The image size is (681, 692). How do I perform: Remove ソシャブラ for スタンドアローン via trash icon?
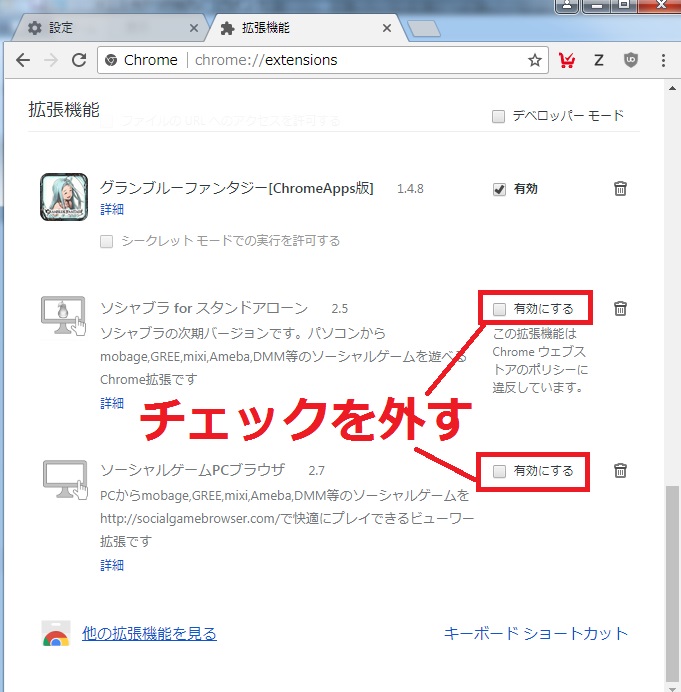tap(620, 308)
